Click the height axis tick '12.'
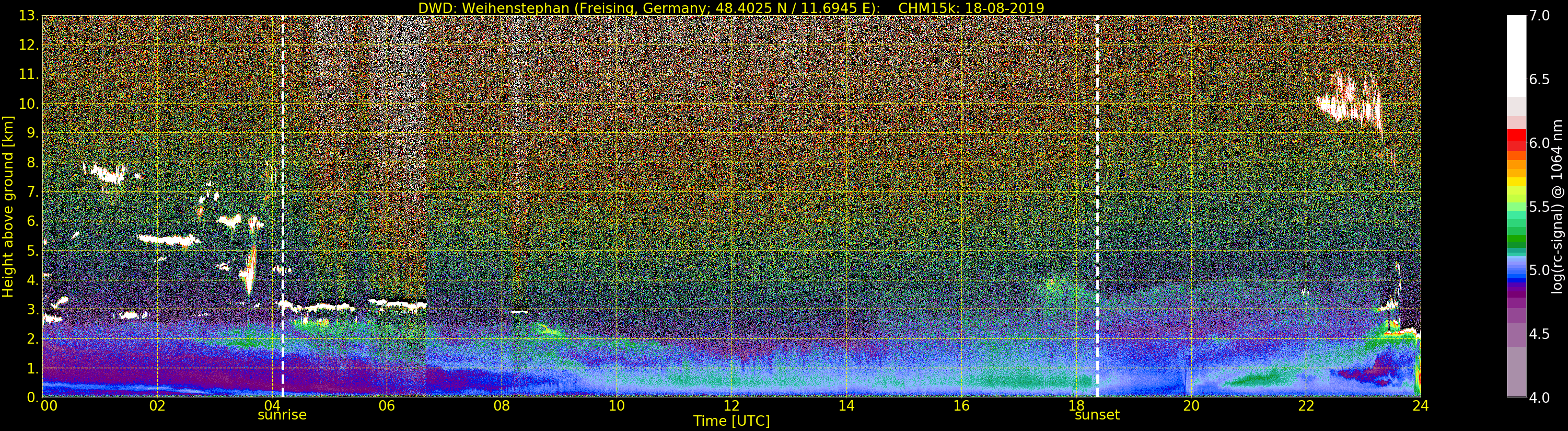Image resolution: width=1568 pixels, height=431 pixels. point(29,45)
